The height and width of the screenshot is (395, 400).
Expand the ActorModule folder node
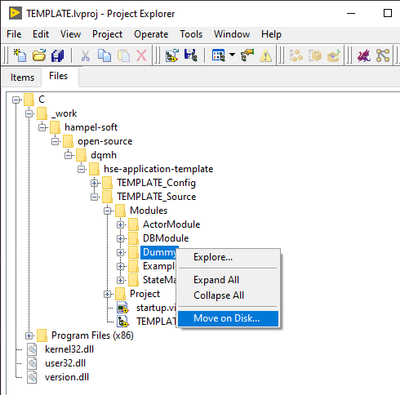[121, 225]
